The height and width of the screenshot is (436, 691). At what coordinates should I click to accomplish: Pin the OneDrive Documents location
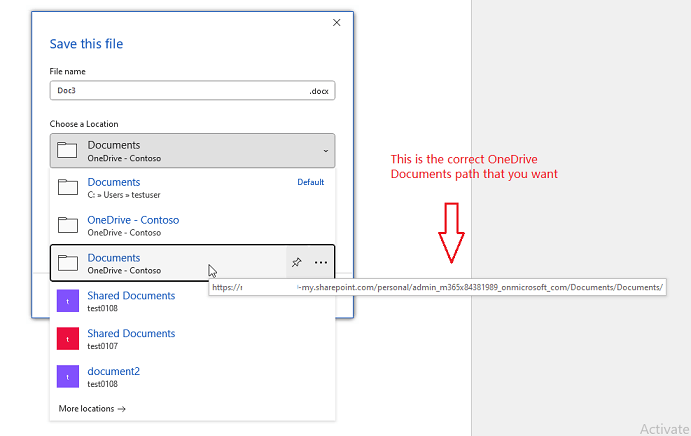click(297, 262)
